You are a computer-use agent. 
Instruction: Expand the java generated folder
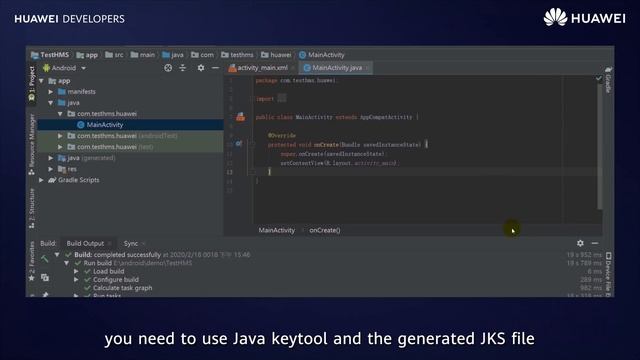tap(51, 158)
